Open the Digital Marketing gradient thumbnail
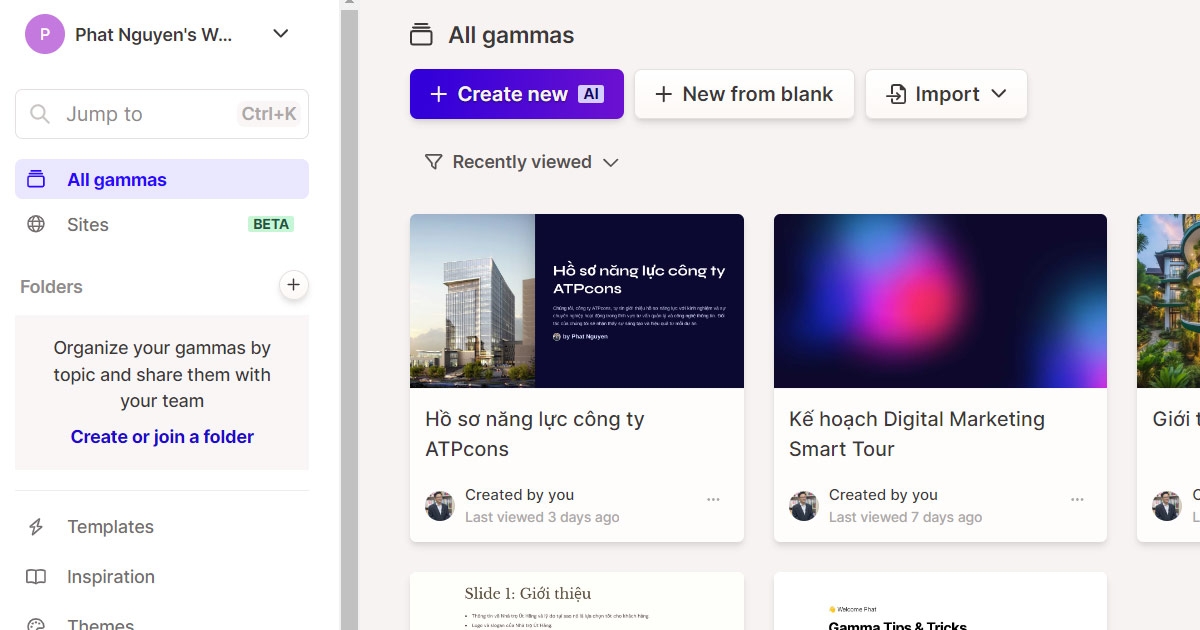 click(x=940, y=301)
